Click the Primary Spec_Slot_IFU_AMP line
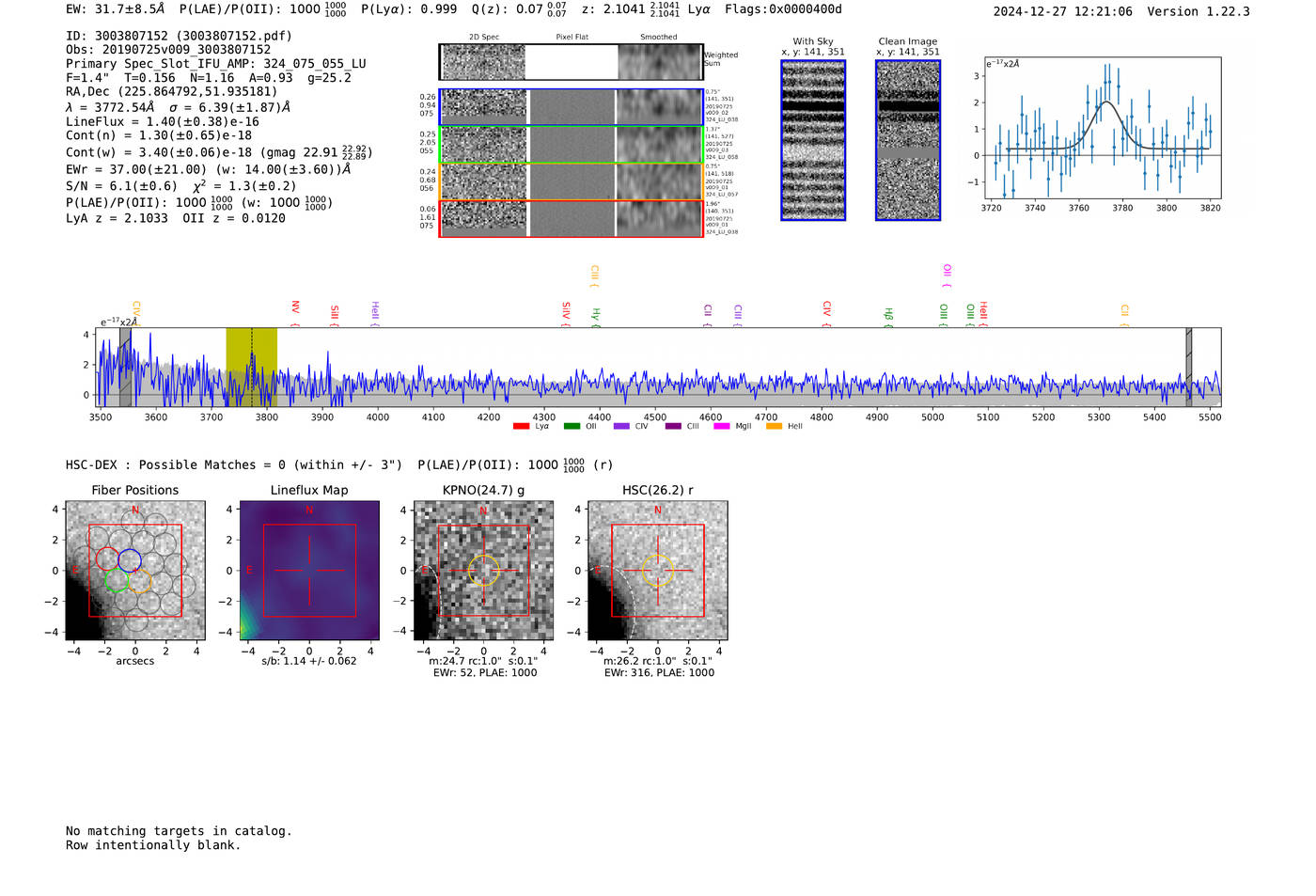Viewport: 1316px width, 896px height. [x=216, y=64]
